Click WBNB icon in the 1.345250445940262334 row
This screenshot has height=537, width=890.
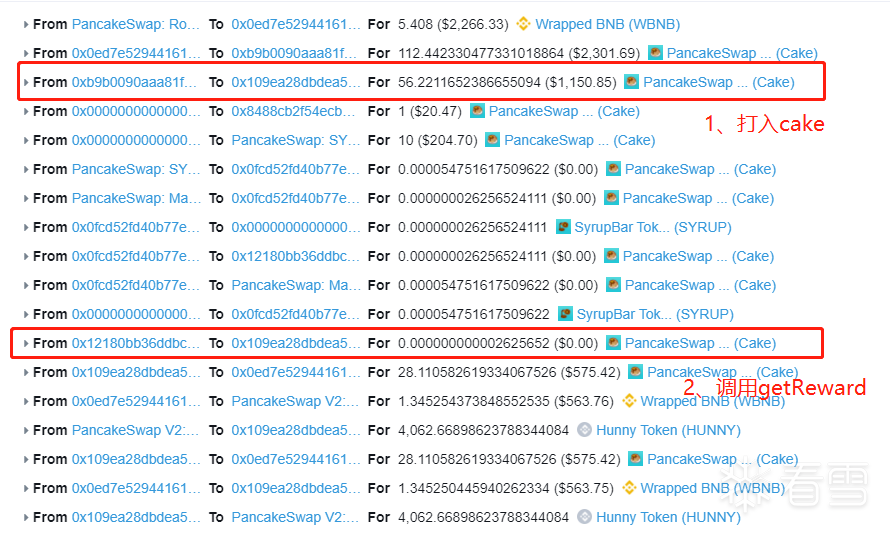pyautogui.click(x=629, y=488)
